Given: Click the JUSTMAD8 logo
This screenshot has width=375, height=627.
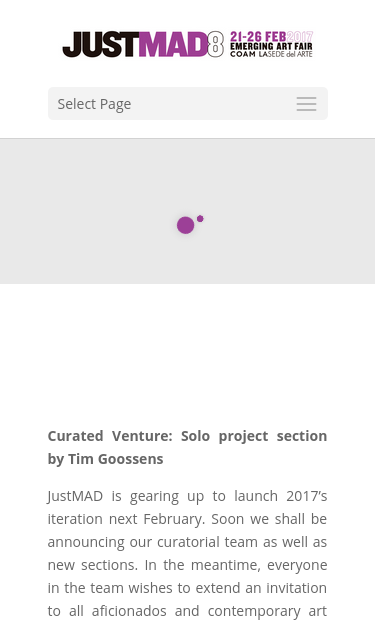Looking at the screenshot, I should click(188, 44).
